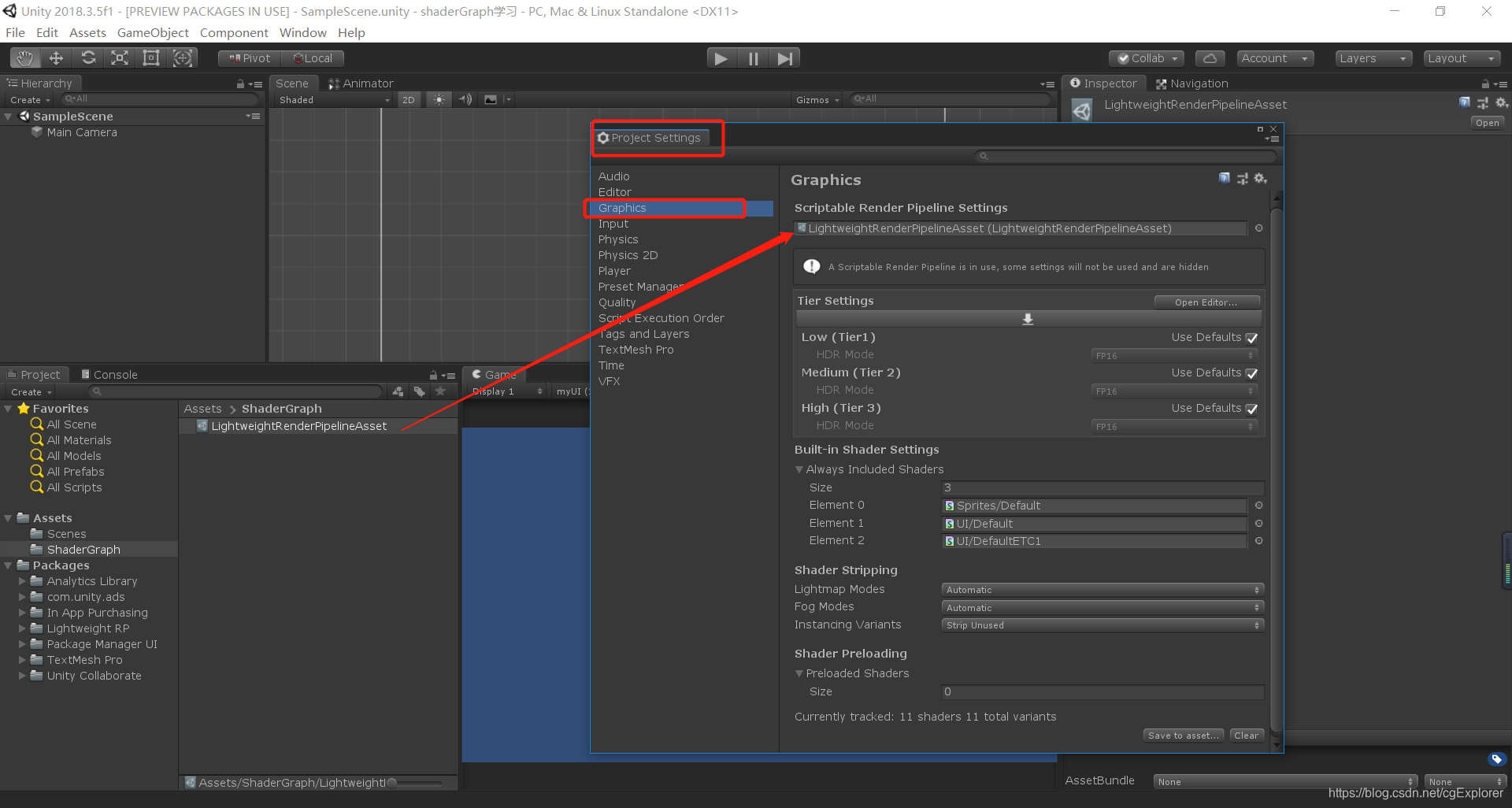Image resolution: width=1512 pixels, height=808 pixels.
Task: Click the Play button
Action: pyautogui.click(x=721, y=58)
